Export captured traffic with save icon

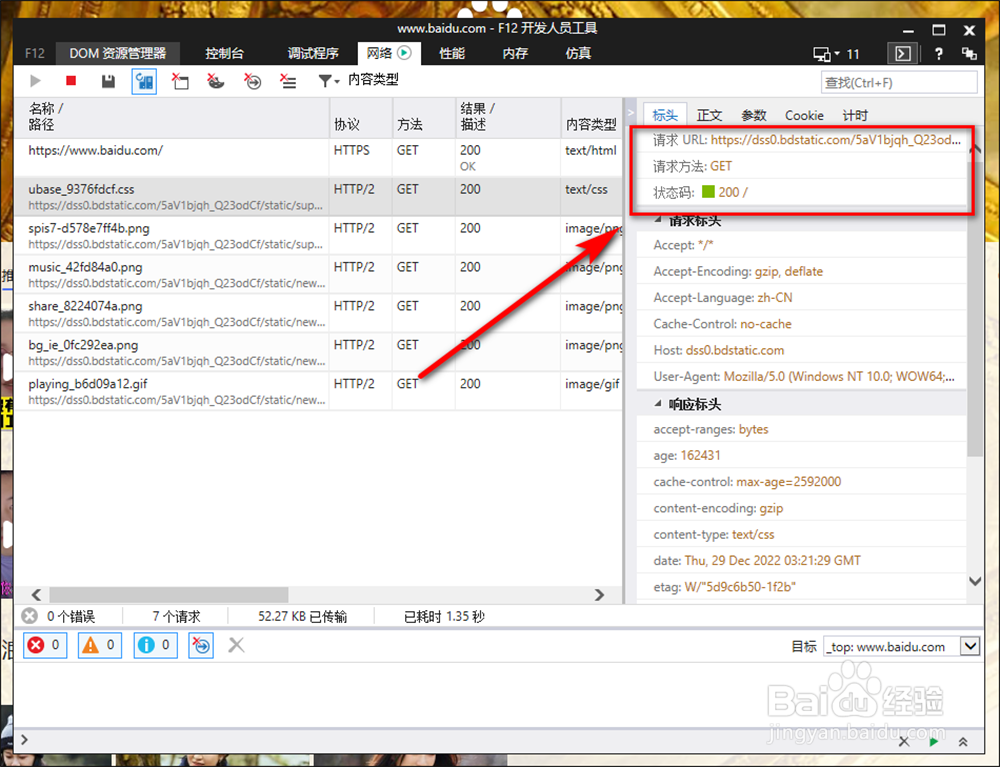[x=108, y=81]
